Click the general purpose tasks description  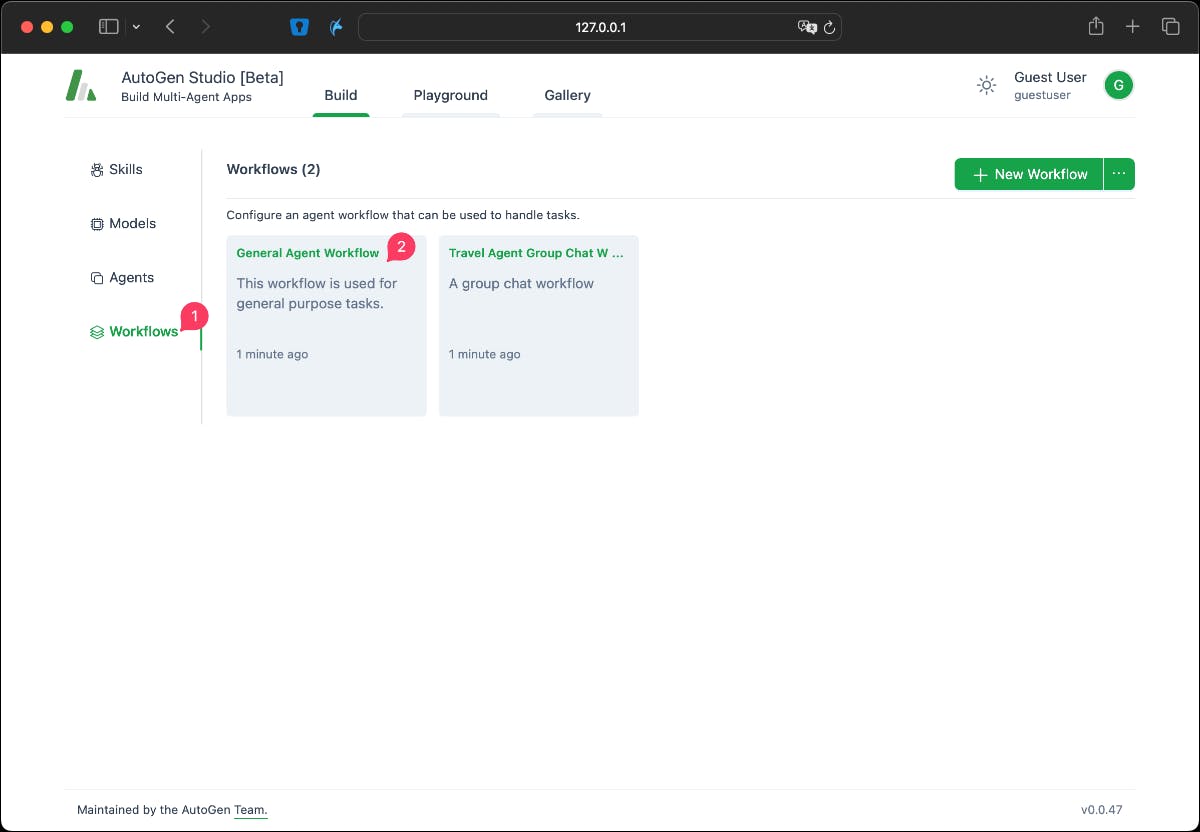point(317,294)
